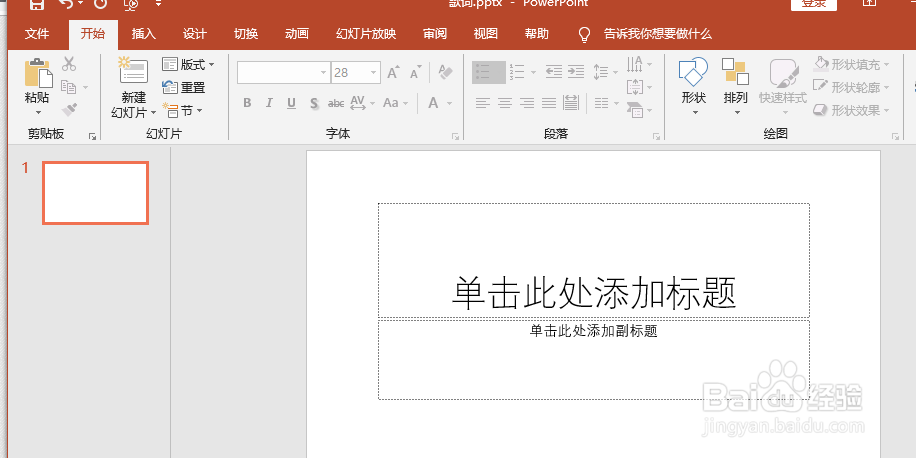
Task: Switch to the View (视图) tab
Action: pos(485,34)
